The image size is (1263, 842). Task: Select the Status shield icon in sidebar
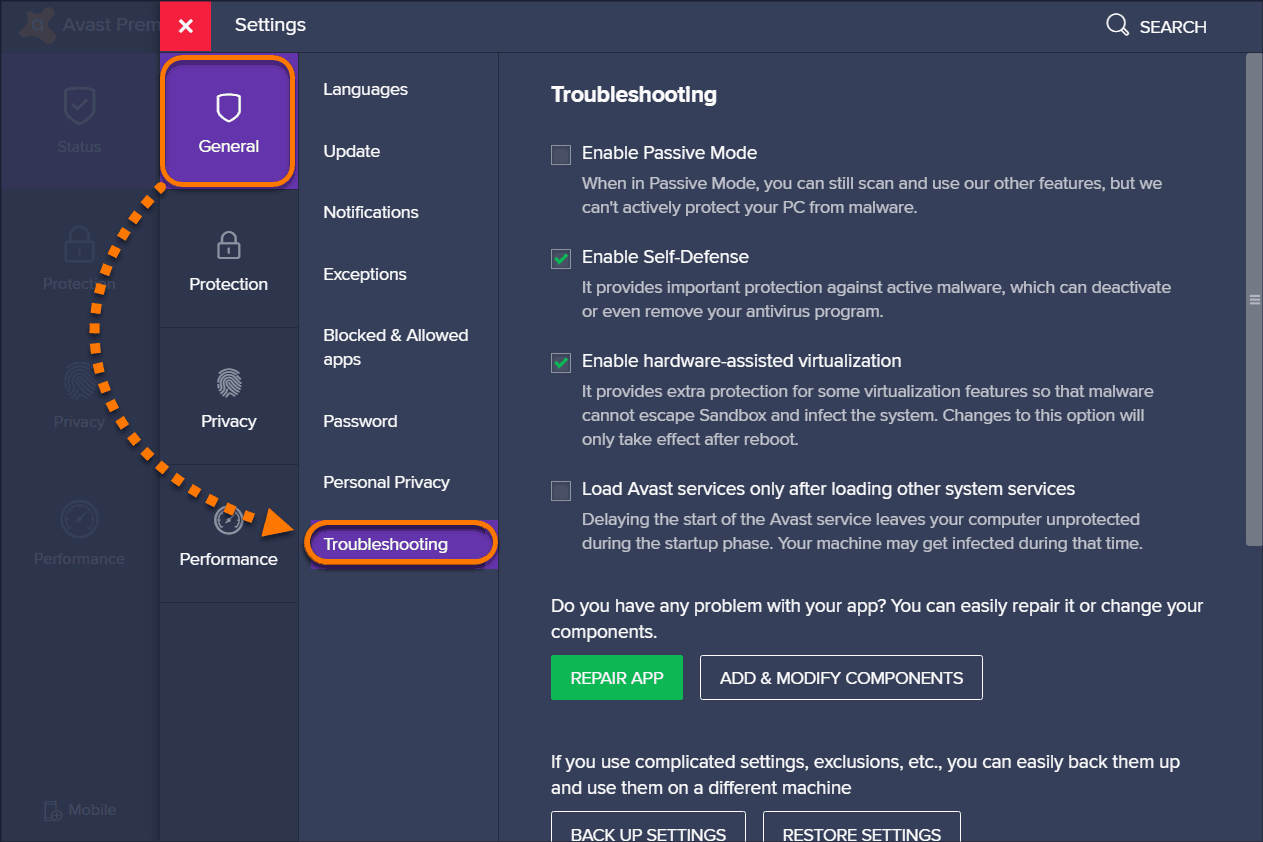point(79,106)
